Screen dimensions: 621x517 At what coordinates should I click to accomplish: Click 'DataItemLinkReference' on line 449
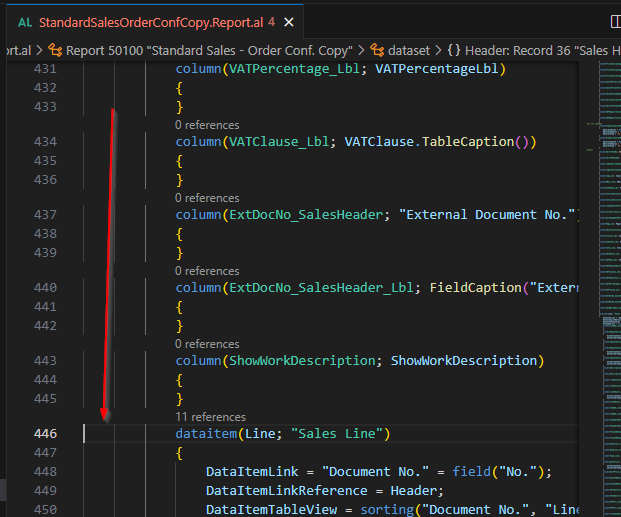(285, 490)
